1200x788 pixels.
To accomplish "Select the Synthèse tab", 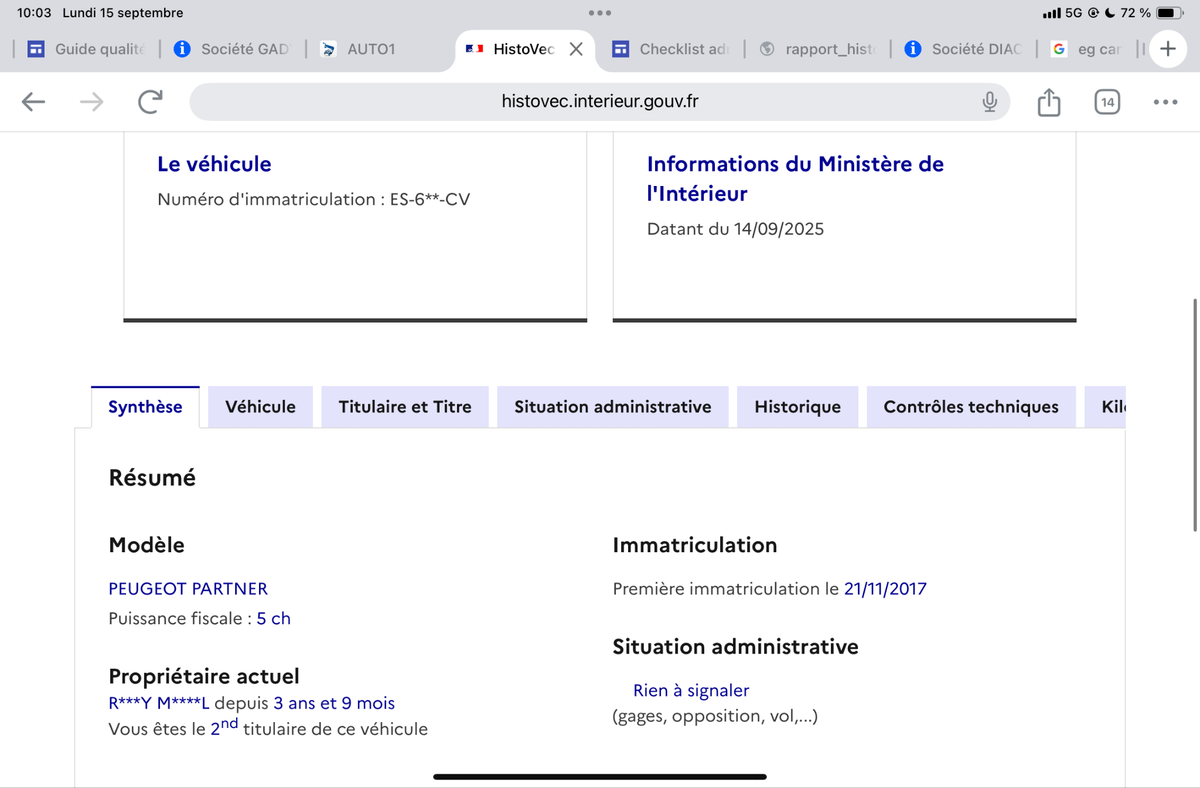I will [x=145, y=407].
